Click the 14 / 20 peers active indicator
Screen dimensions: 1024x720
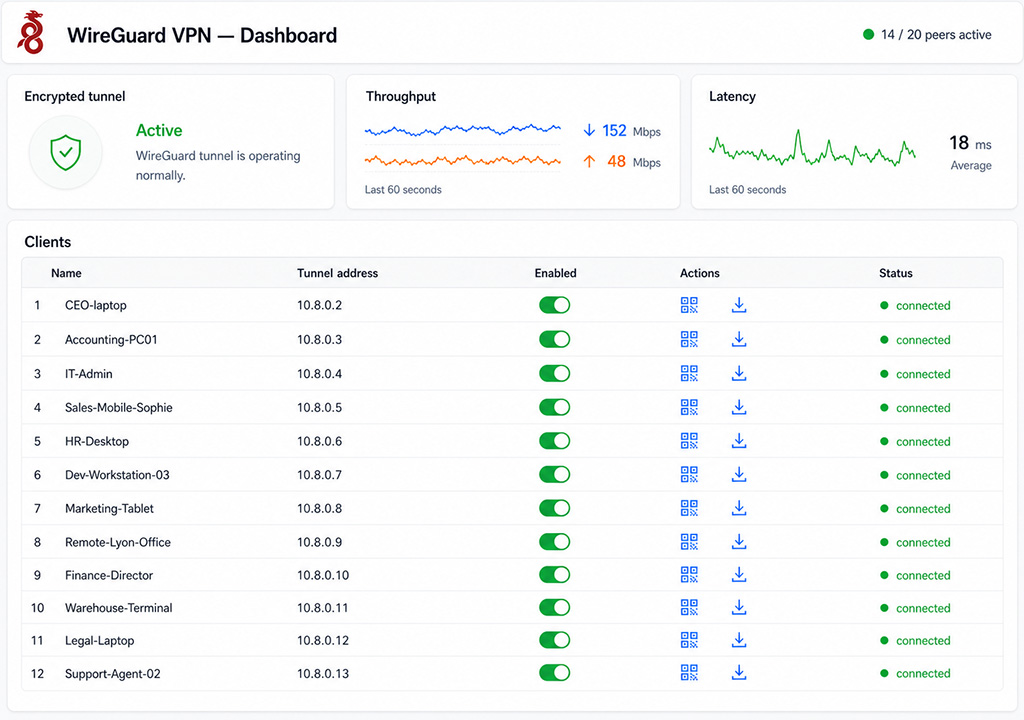point(927,35)
